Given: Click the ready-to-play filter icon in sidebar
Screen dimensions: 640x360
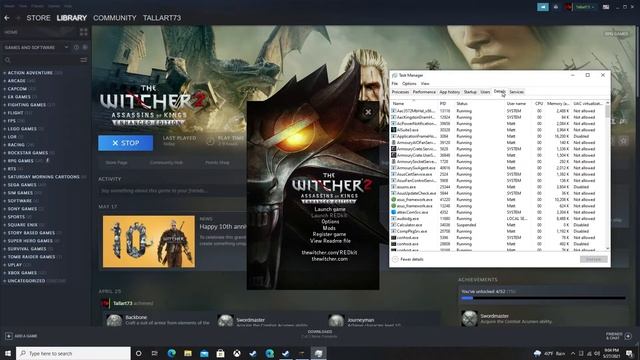Looking at the screenshot, I should tap(85, 47).
